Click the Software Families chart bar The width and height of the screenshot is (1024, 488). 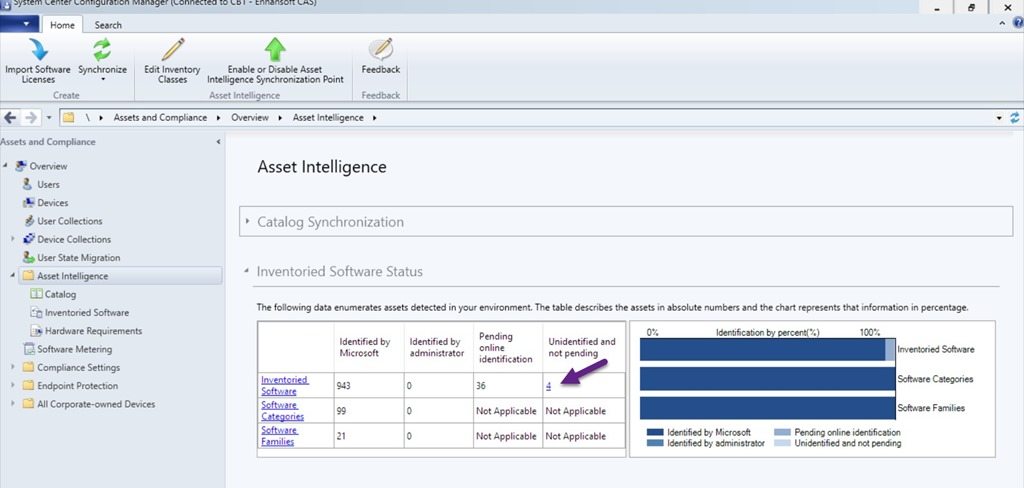tap(767, 408)
